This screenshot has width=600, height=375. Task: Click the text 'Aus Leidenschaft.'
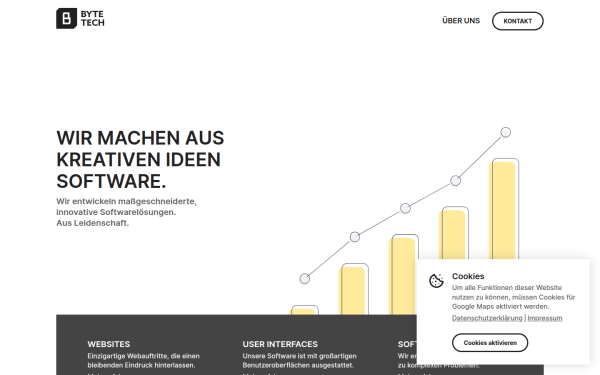tap(92, 223)
